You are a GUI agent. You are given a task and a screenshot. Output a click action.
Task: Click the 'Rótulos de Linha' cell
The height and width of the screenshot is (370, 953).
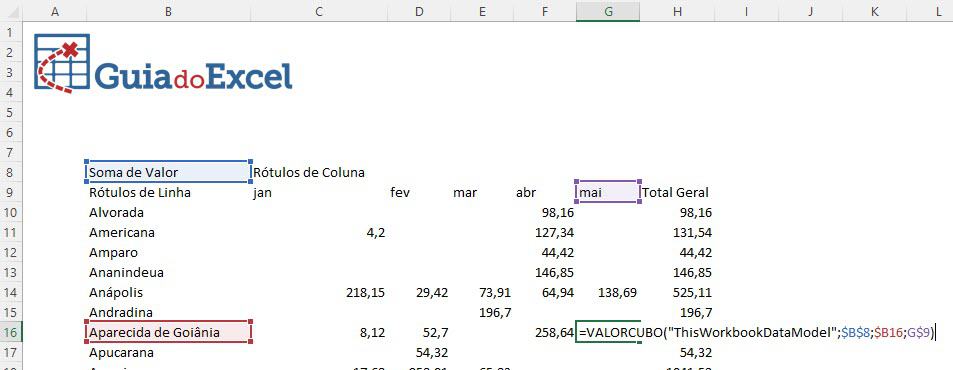click(x=168, y=193)
